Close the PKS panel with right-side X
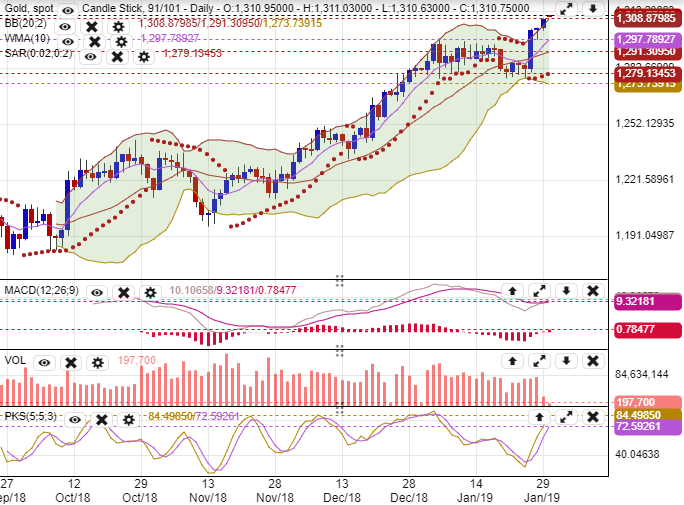The image size is (684, 505). (x=592, y=416)
